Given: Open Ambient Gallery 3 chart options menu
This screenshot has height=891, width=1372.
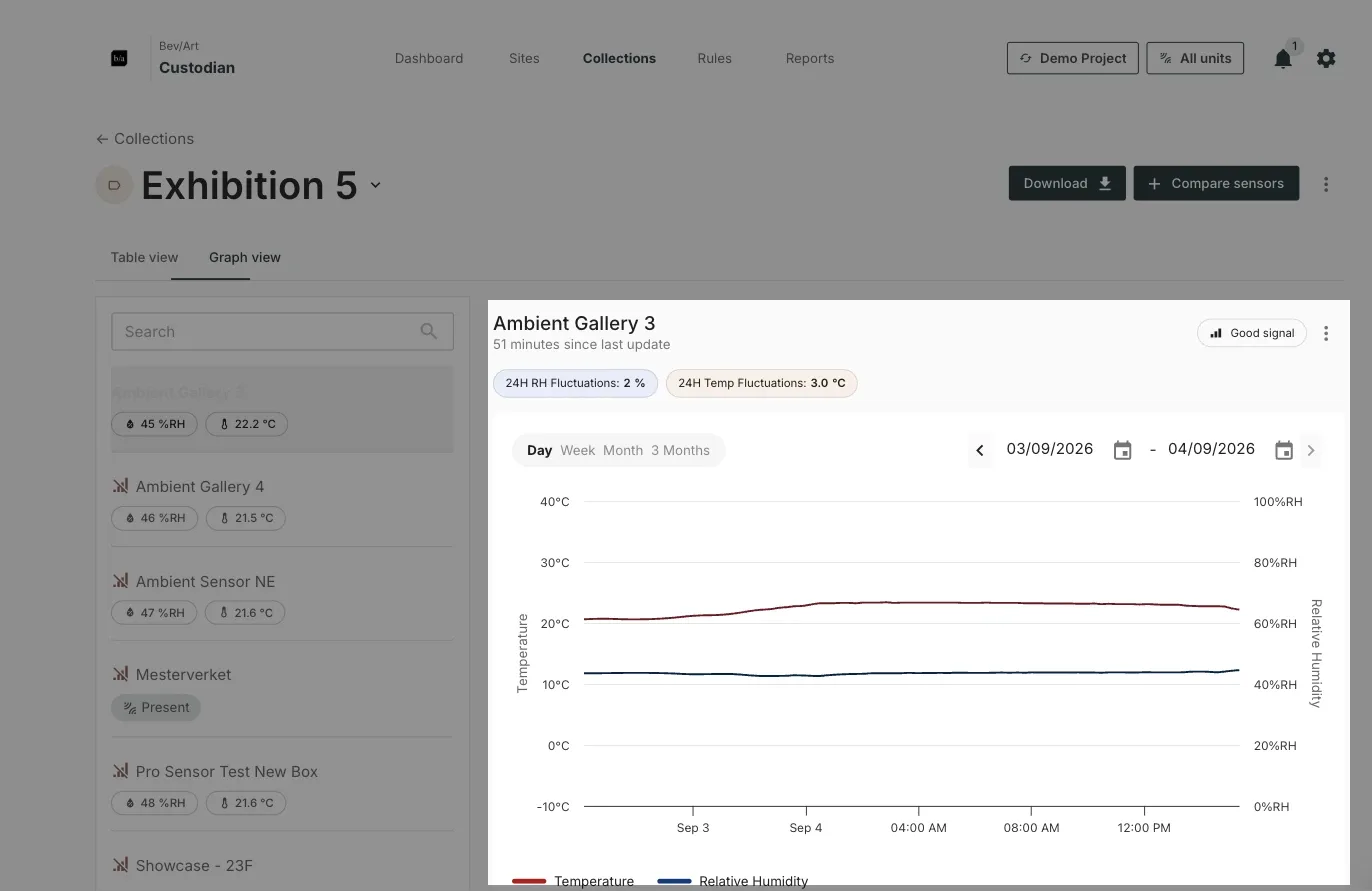Looking at the screenshot, I should (x=1326, y=334).
